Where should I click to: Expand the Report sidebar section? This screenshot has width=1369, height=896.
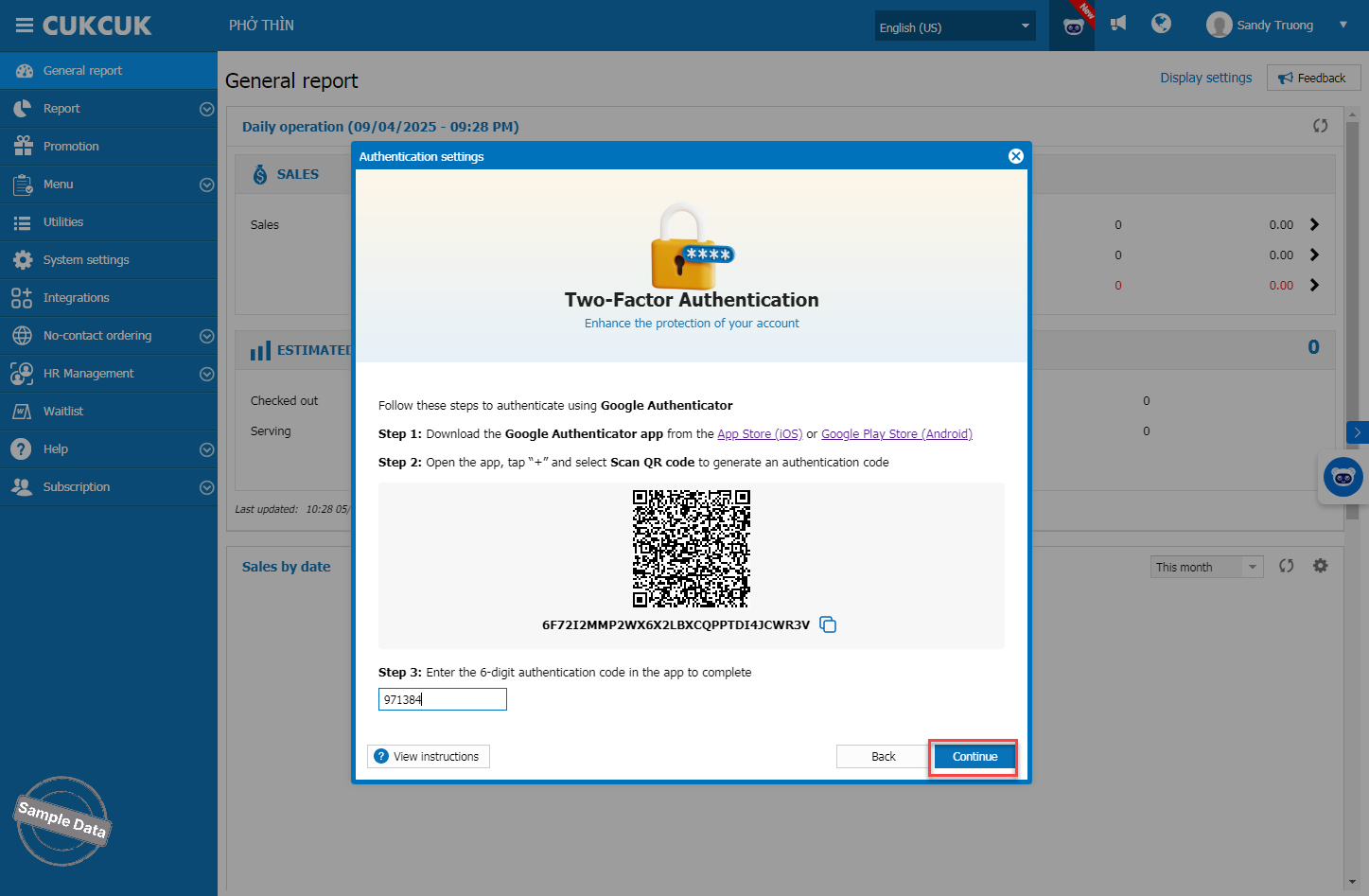point(206,109)
